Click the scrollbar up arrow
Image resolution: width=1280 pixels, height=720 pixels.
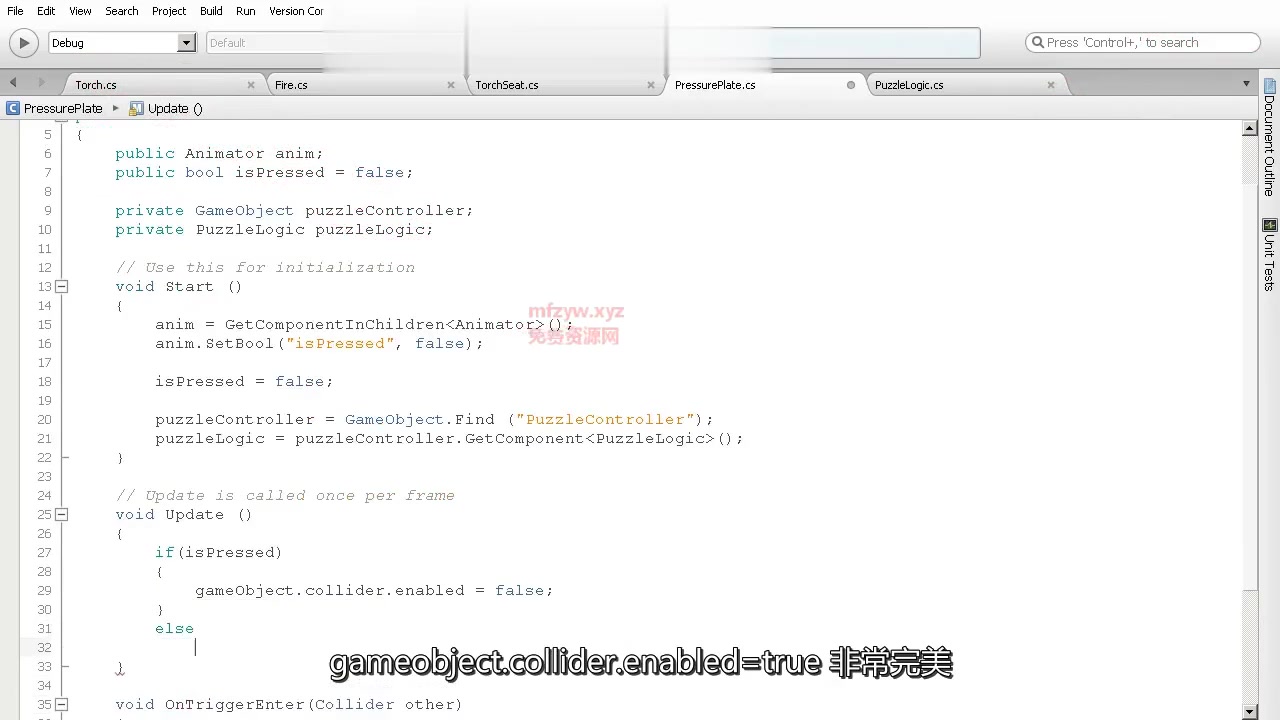(1249, 128)
